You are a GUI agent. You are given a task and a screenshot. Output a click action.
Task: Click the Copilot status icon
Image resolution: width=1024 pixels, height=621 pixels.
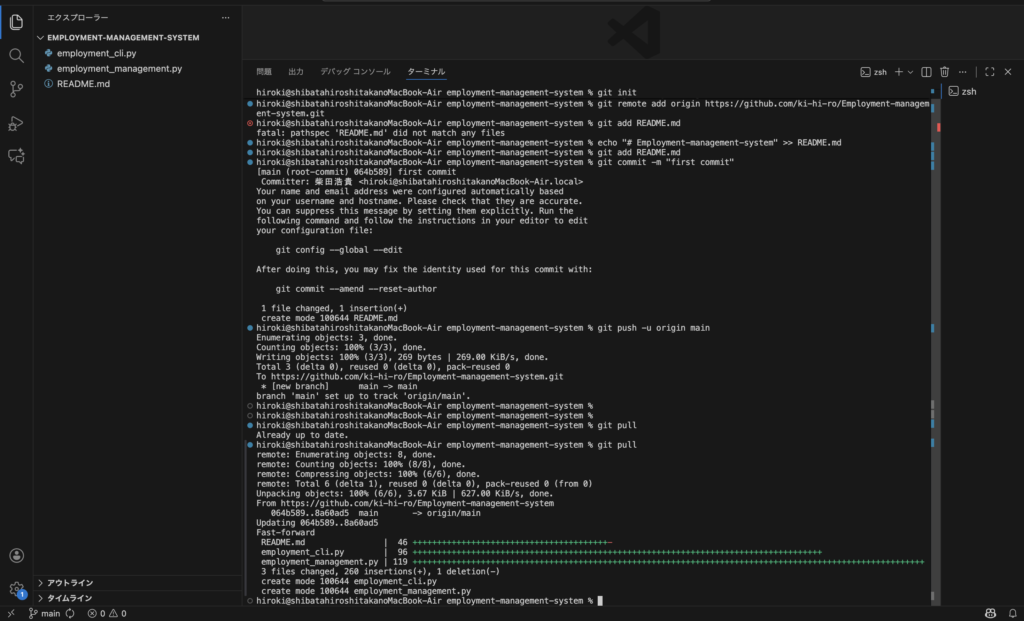(x=989, y=613)
